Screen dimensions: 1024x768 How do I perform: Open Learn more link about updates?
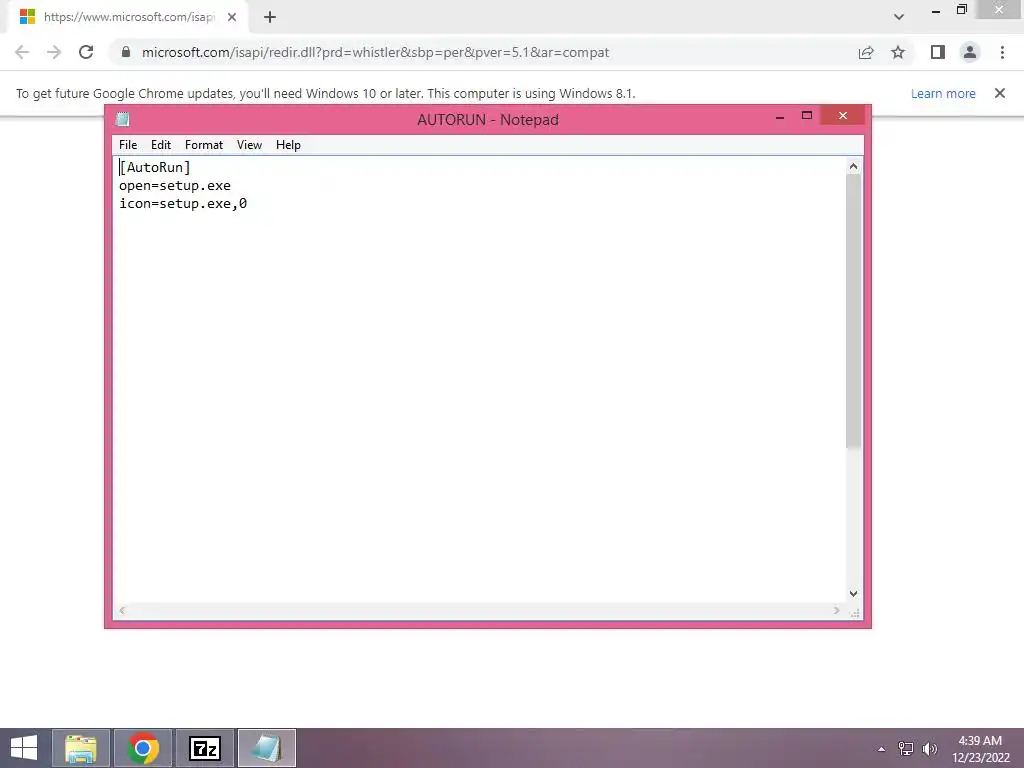[943, 93]
